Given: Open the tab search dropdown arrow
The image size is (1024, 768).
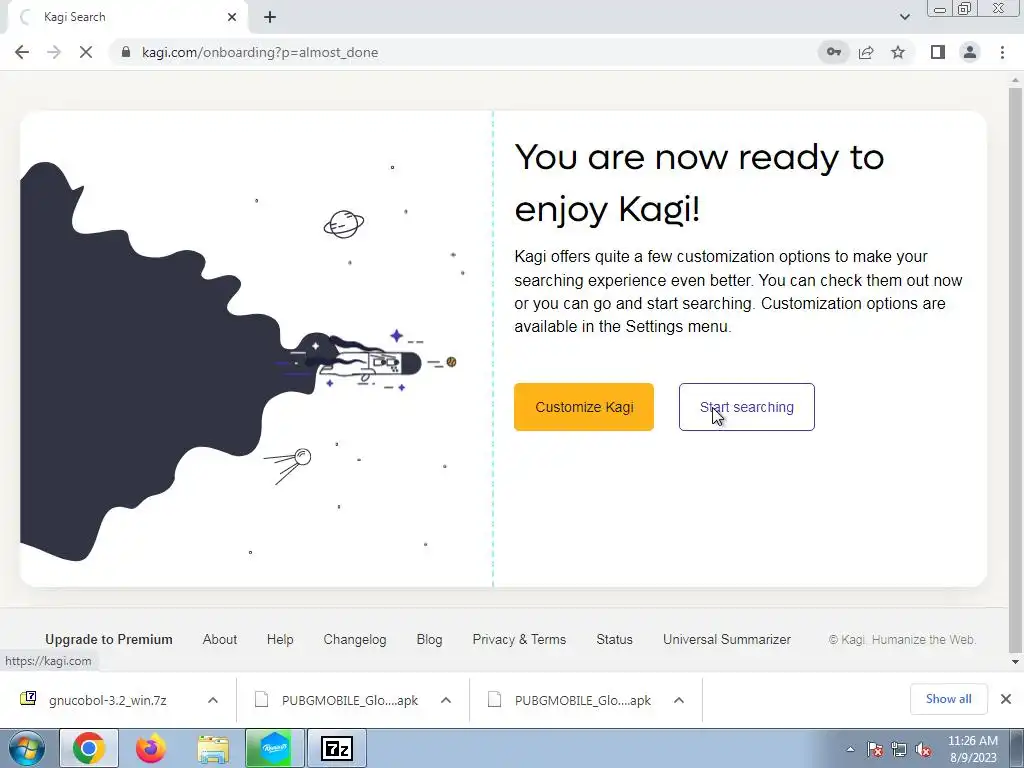Looking at the screenshot, I should click(904, 17).
